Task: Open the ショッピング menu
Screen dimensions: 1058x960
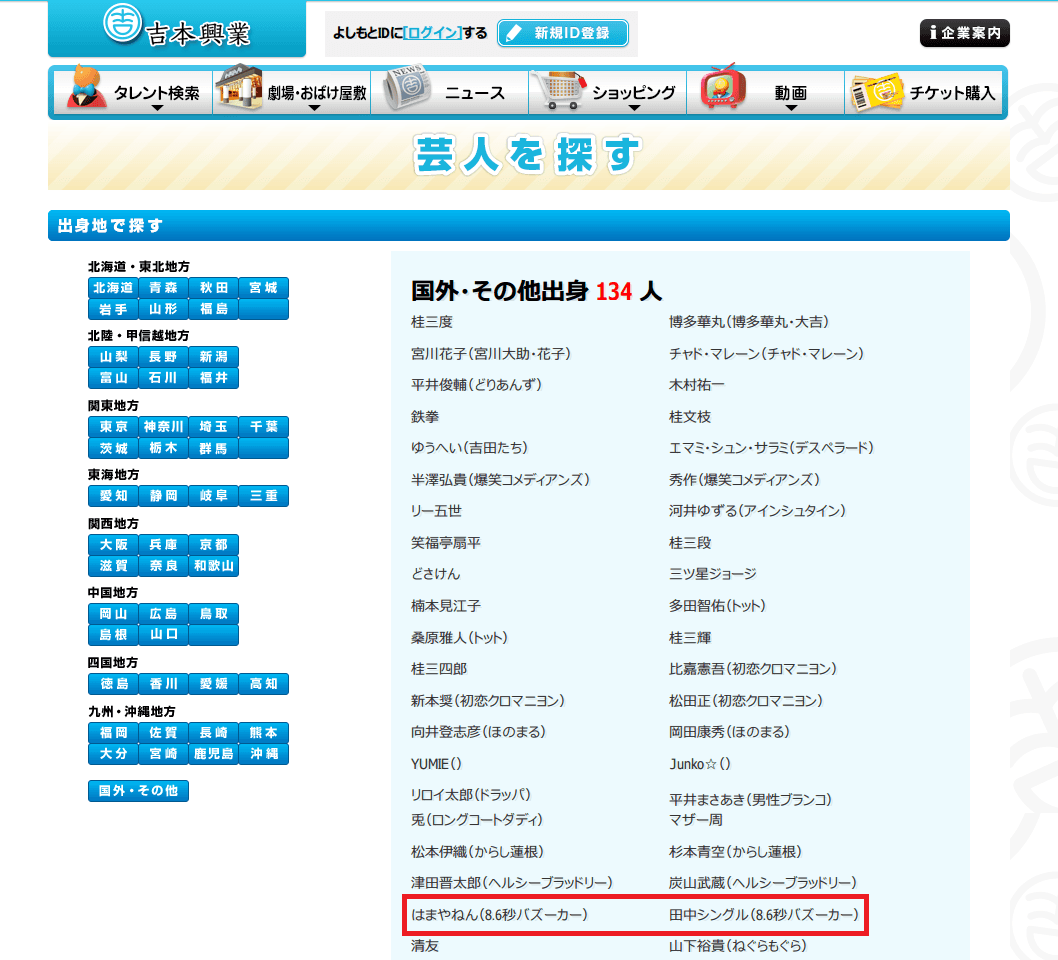Action: click(607, 92)
